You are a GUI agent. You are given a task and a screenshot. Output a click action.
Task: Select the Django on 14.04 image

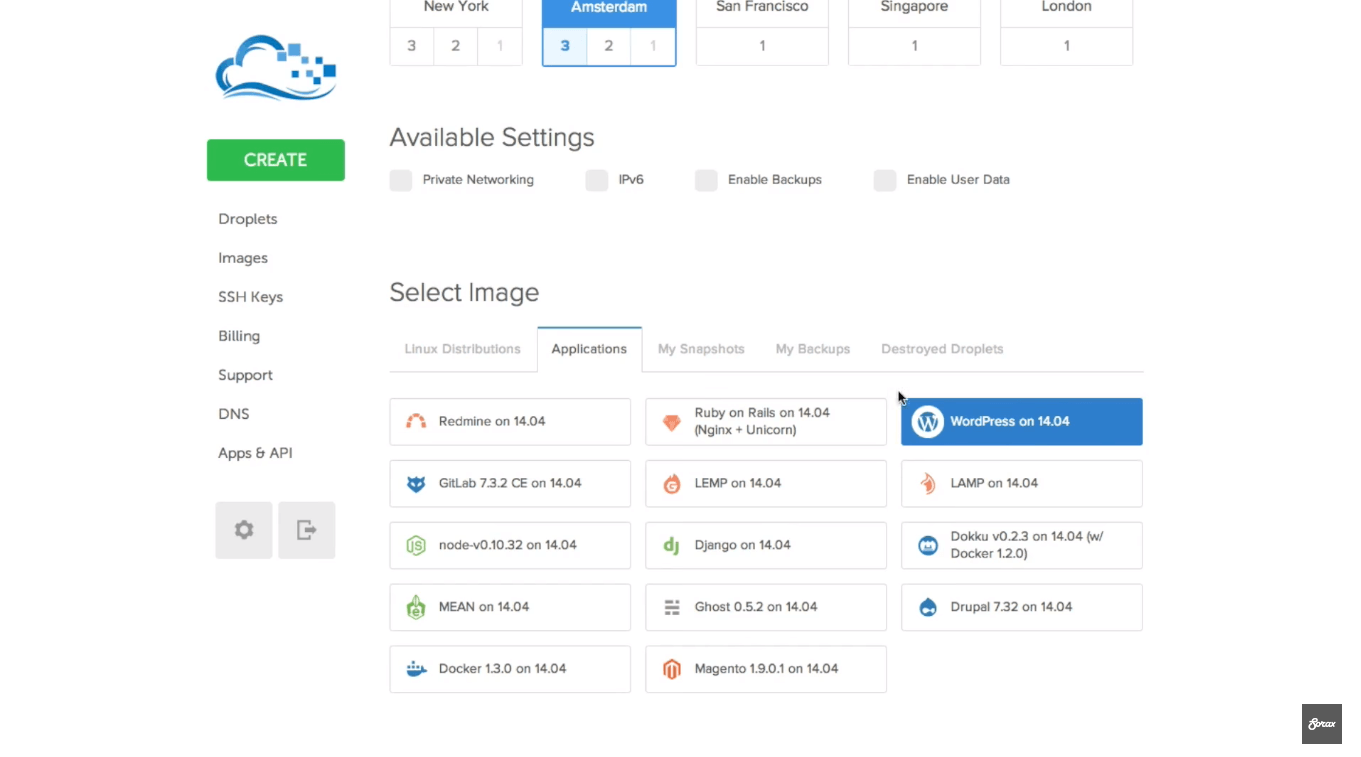tap(766, 546)
